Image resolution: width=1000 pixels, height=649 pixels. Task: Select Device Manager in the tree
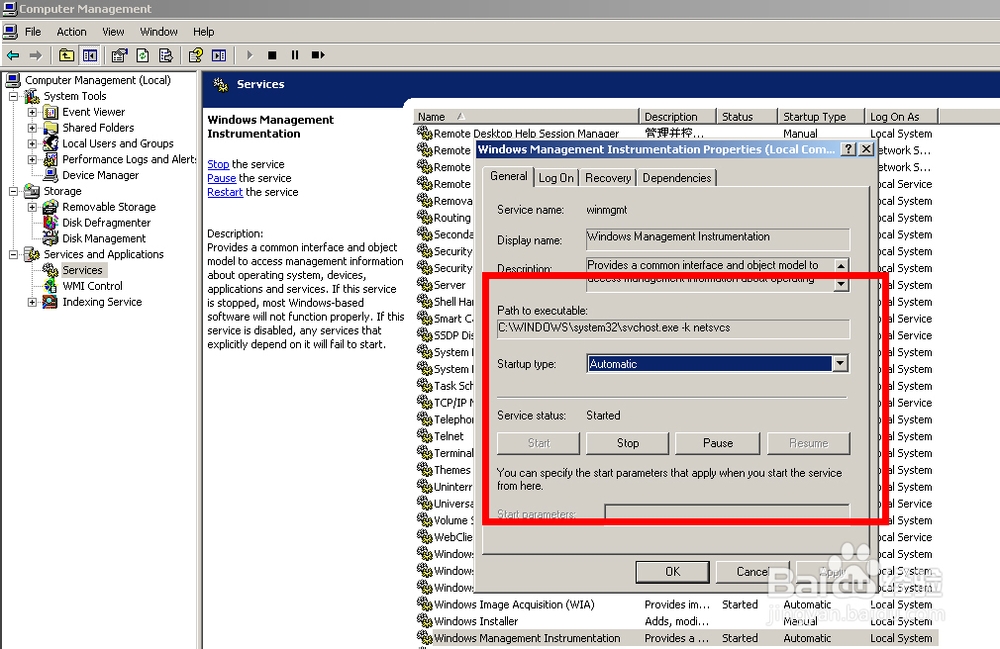pyautogui.click(x=100, y=175)
